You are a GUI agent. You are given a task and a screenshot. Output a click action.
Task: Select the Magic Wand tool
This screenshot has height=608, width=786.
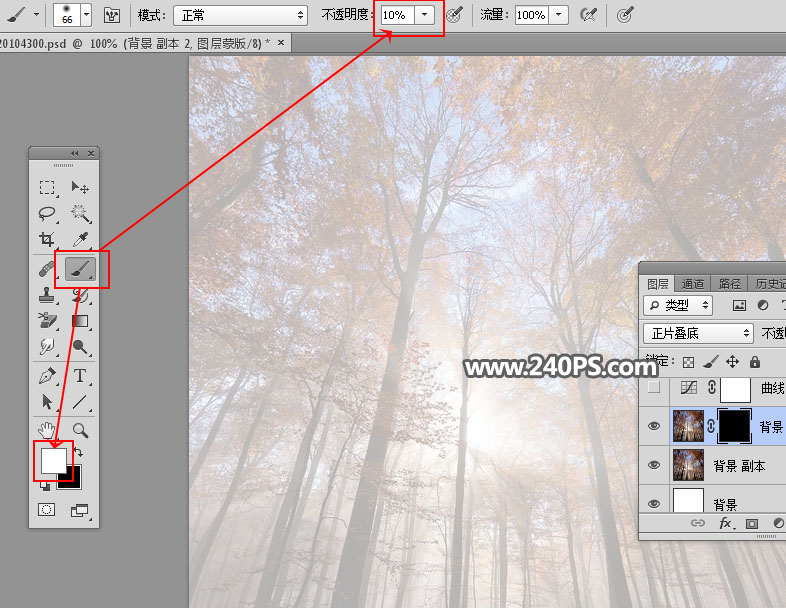[x=80, y=214]
